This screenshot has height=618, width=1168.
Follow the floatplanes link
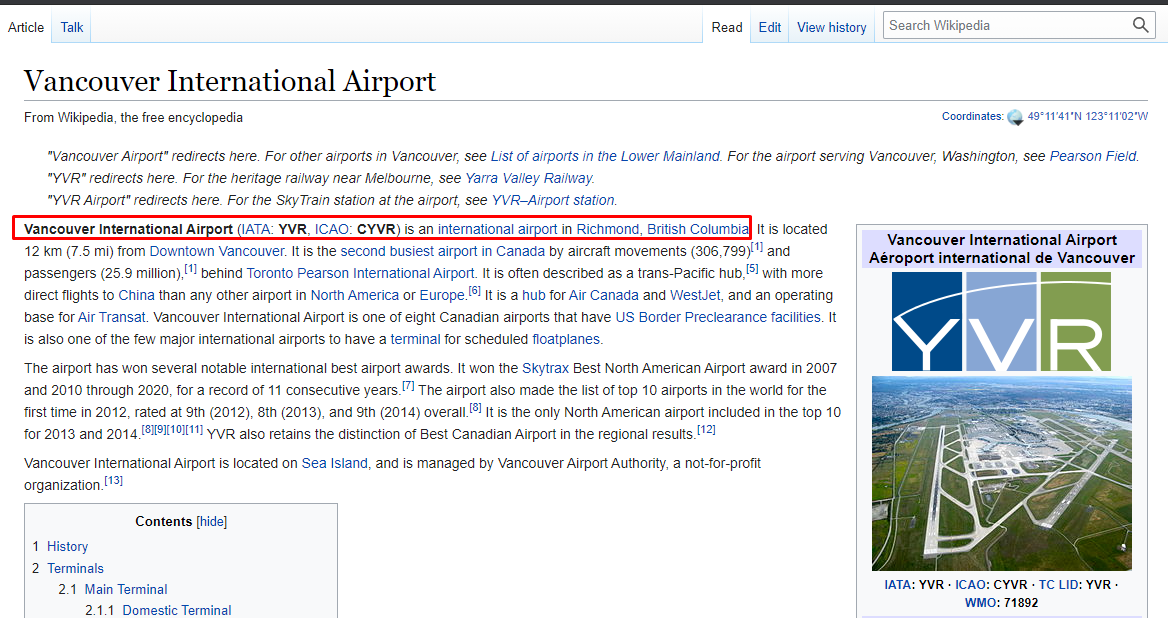[x=565, y=339]
